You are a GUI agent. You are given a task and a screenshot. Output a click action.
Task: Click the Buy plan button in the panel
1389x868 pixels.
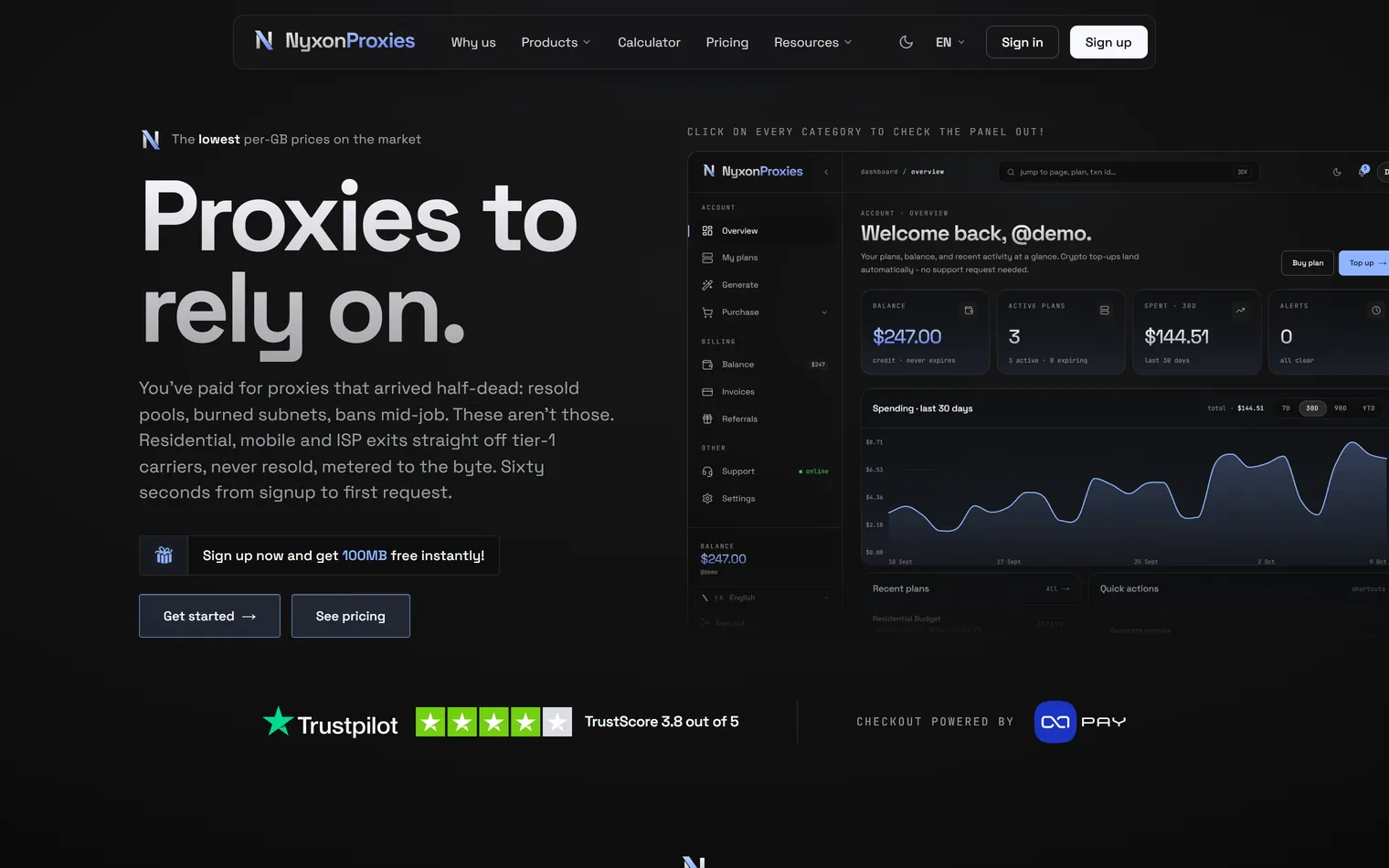1308,263
